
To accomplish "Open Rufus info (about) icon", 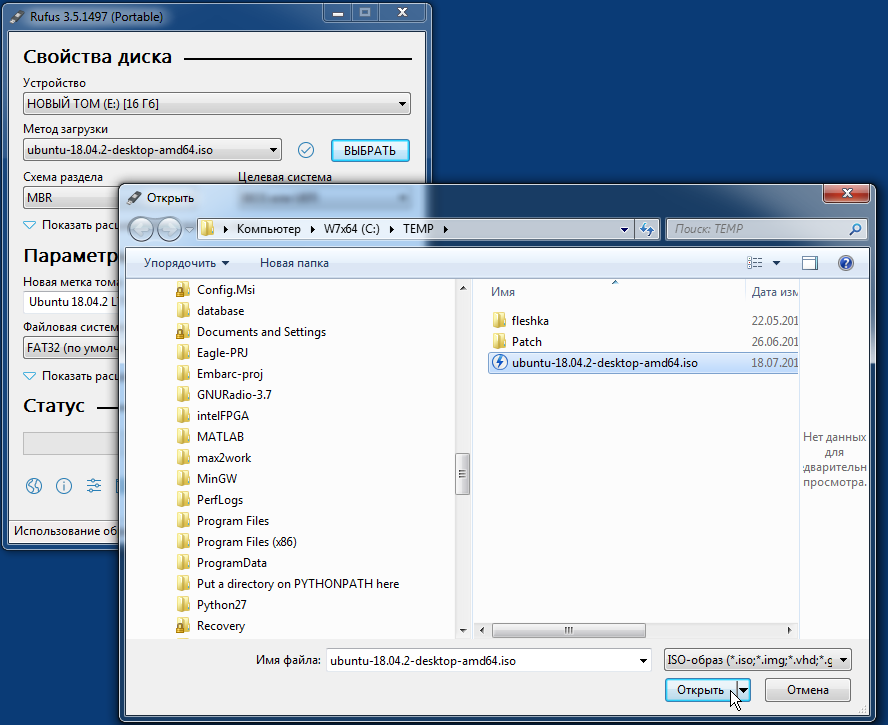I will click(64, 485).
